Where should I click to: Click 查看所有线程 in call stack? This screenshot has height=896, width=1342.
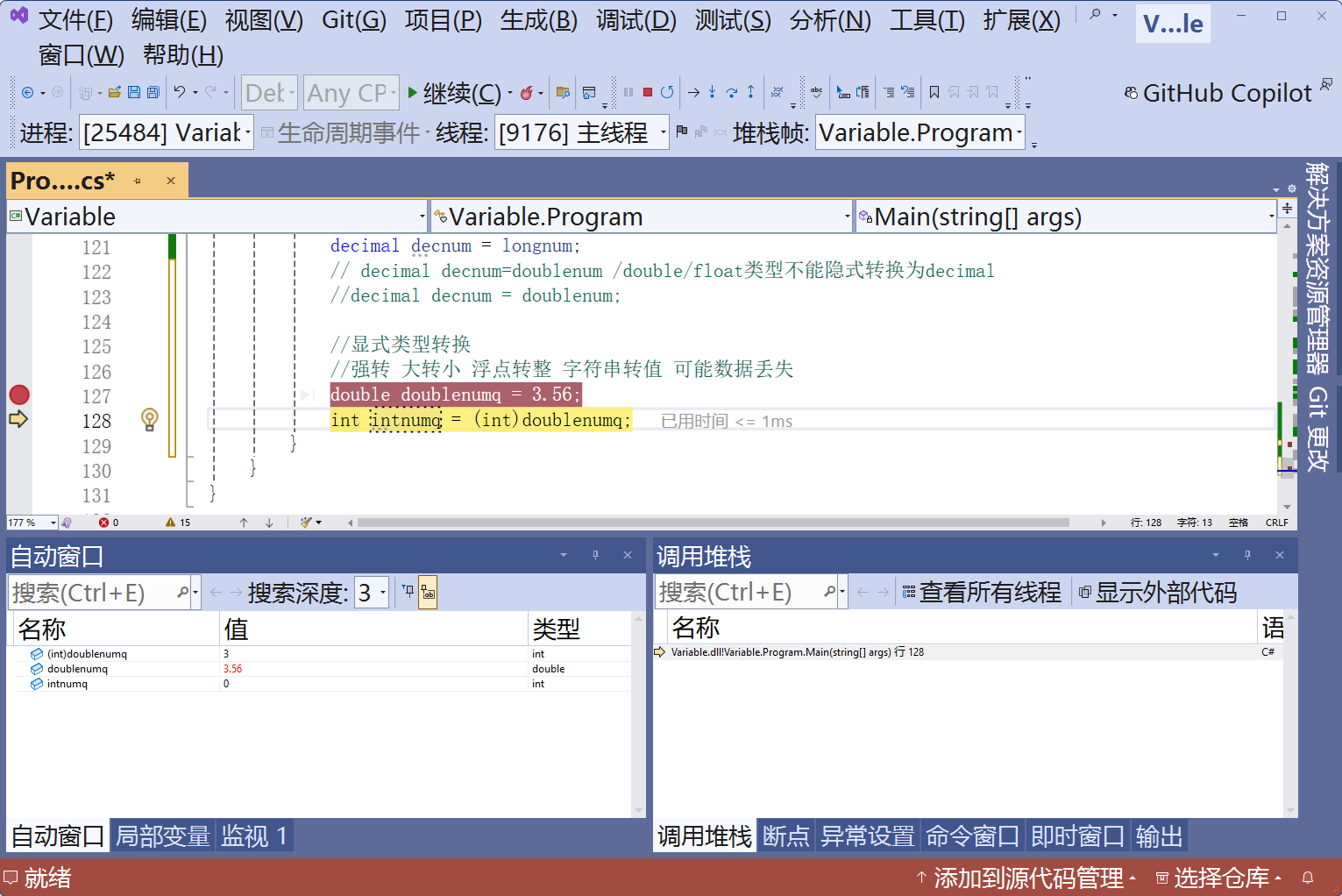click(982, 593)
